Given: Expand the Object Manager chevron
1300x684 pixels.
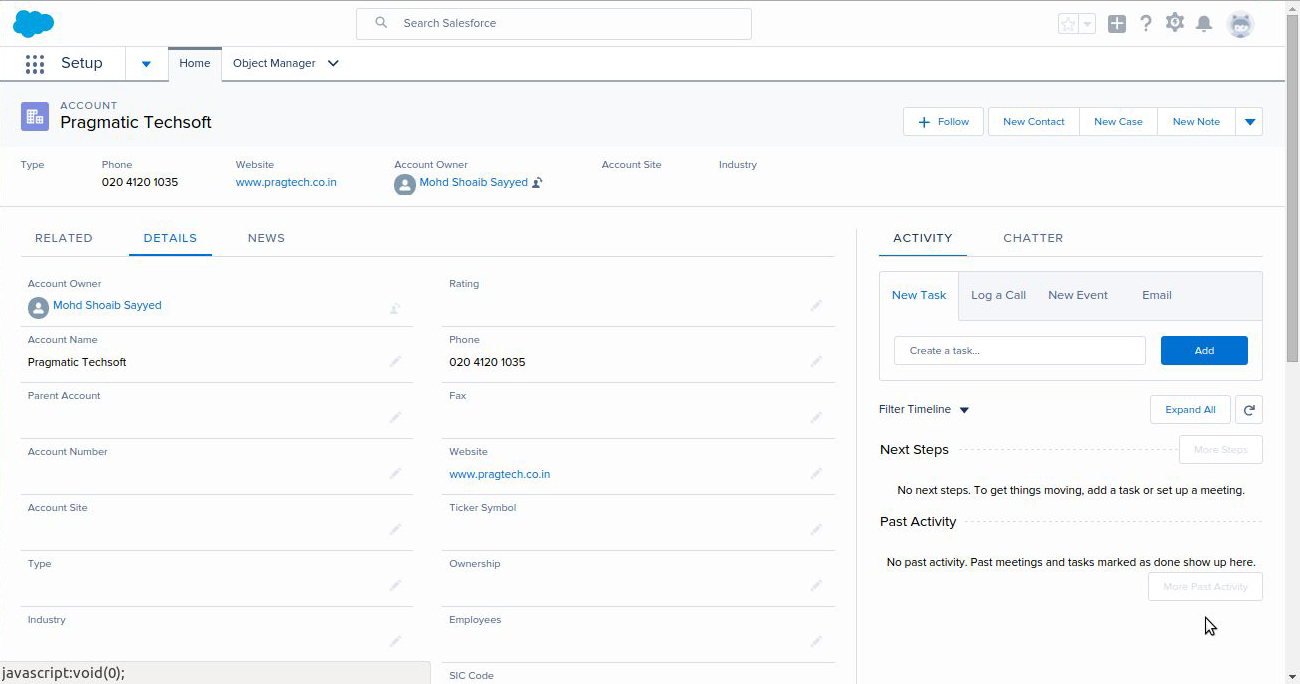Looking at the screenshot, I should coord(333,63).
